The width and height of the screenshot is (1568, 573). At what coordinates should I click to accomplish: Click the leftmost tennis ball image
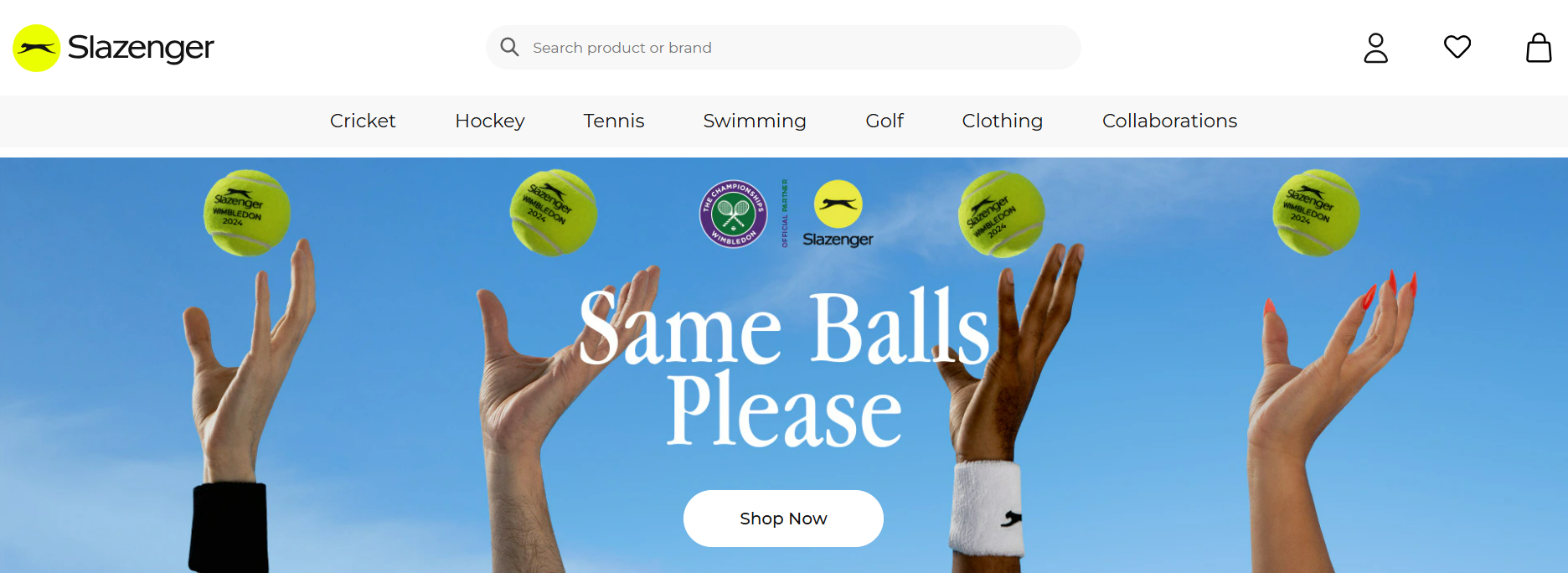pos(247,213)
